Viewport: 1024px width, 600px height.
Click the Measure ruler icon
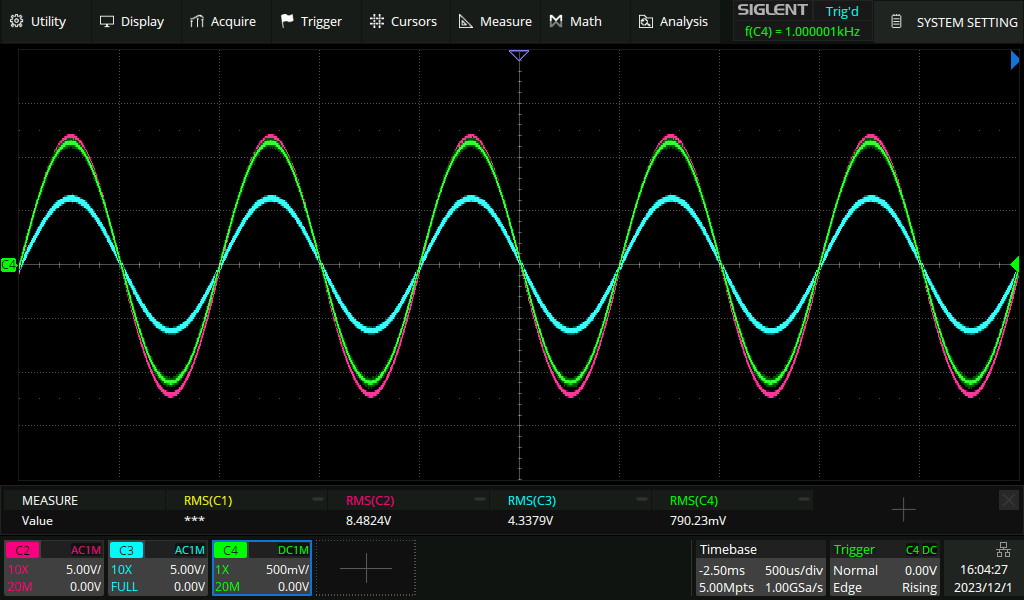(x=466, y=22)
